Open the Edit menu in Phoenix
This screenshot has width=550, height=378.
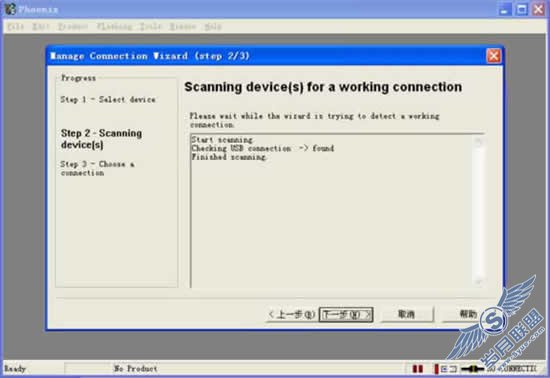(40, 27)
